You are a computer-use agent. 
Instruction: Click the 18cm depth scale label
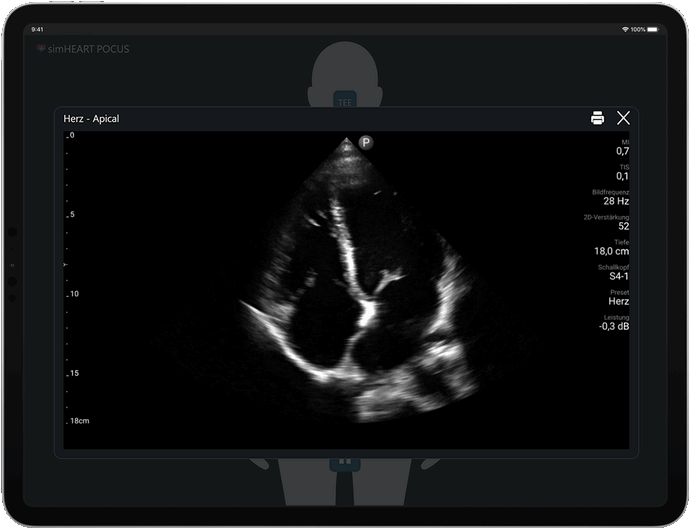pyautogui.click(x=80, y=421)
